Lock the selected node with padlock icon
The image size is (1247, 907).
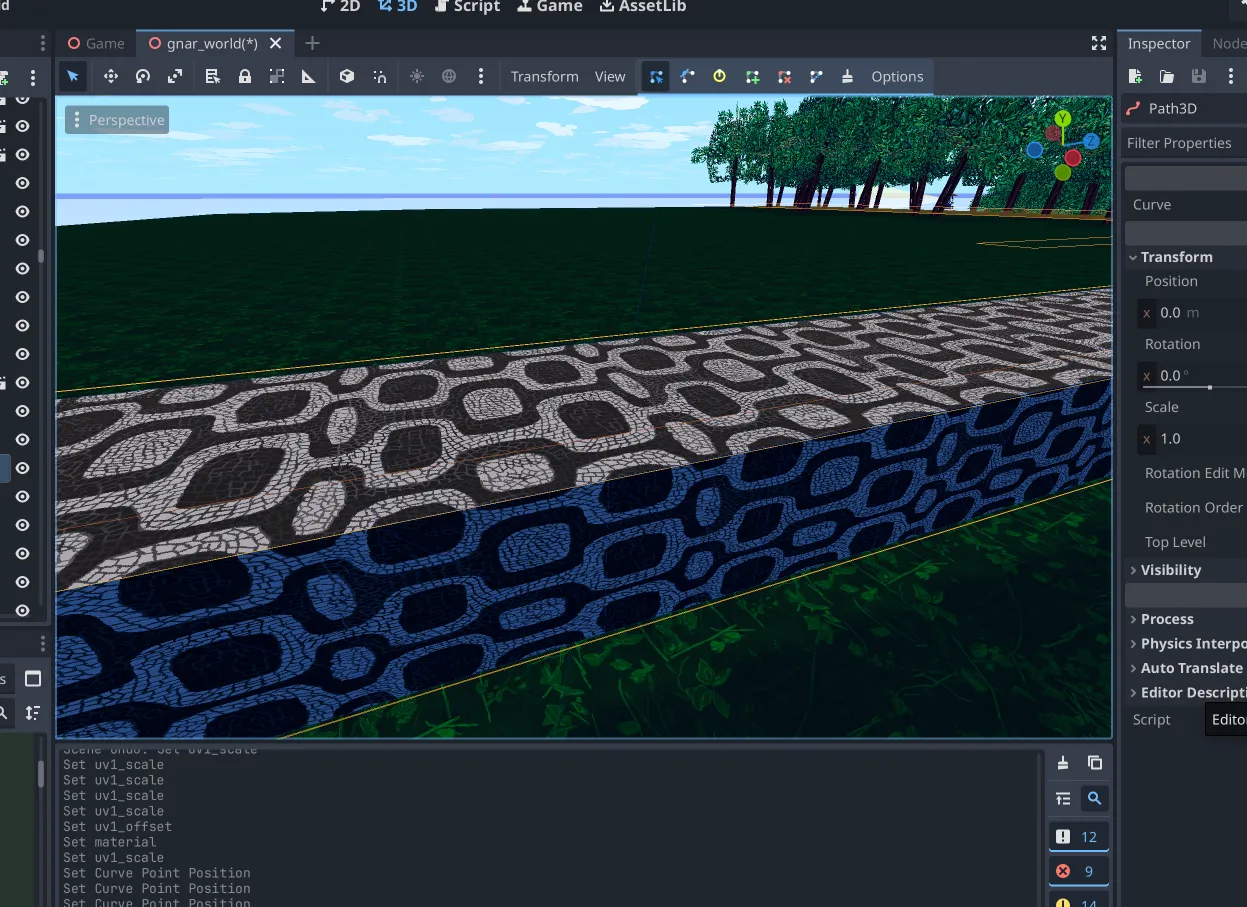tap(244, 76)
